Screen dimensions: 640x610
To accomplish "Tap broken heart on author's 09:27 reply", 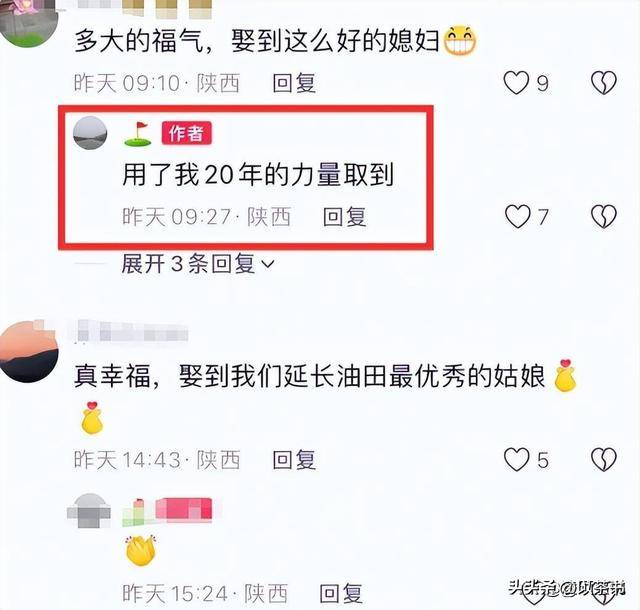I will [x=604, y=216].
